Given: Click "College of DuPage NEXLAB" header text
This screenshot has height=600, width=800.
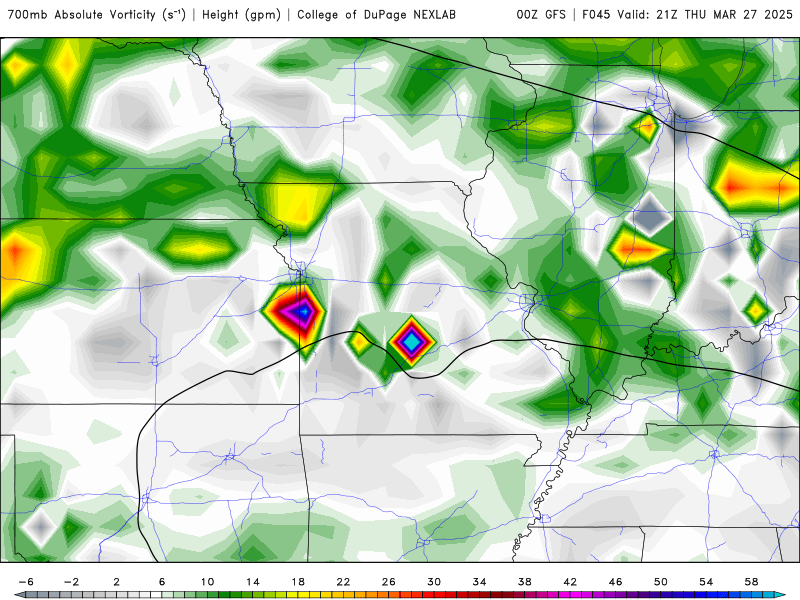Looking at the screenshot, I should (377, 15).
